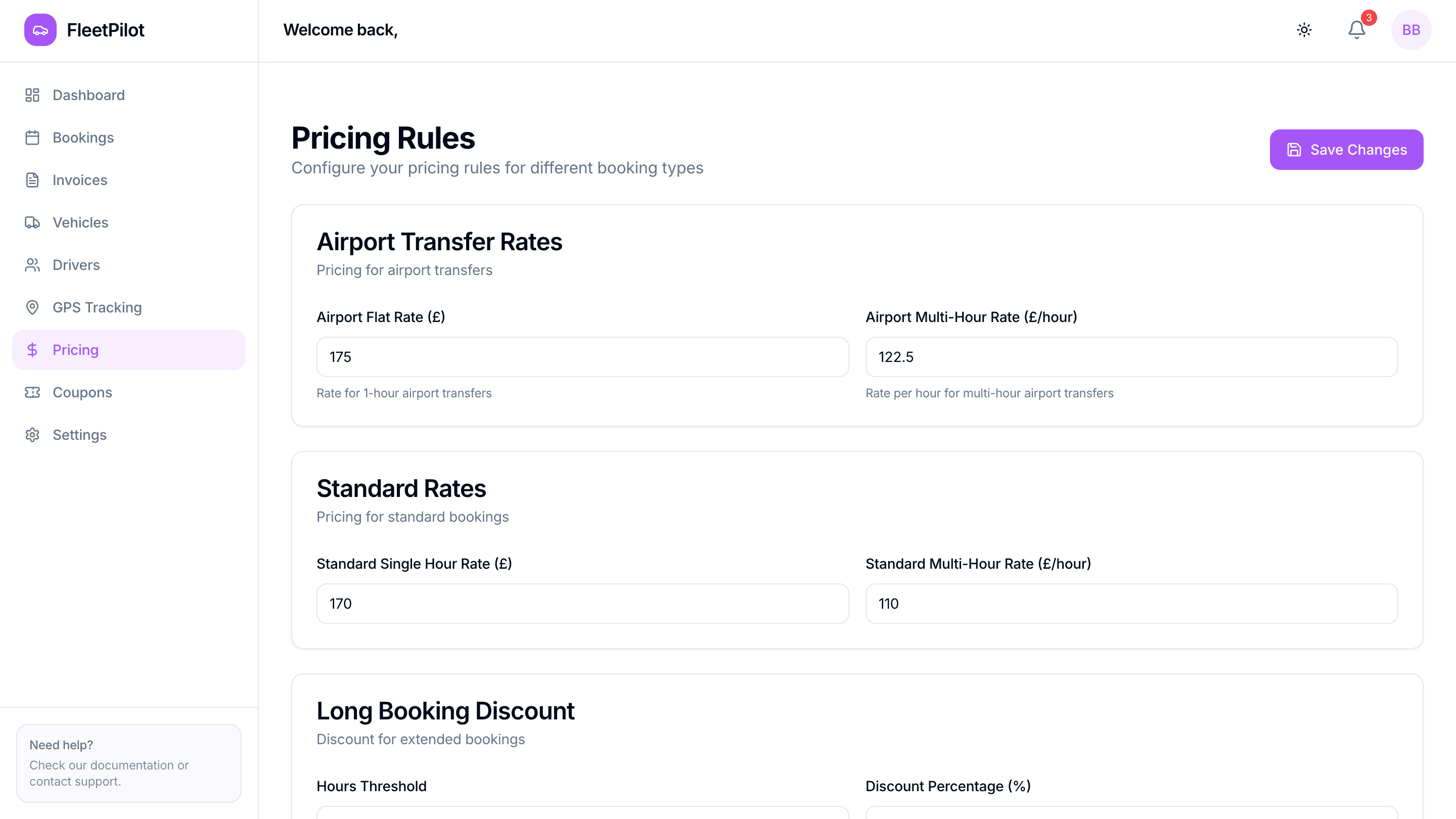Viewport: 1456px width, 819px height.
Task: Open the Settings menu entry
Action: point(79,435)
